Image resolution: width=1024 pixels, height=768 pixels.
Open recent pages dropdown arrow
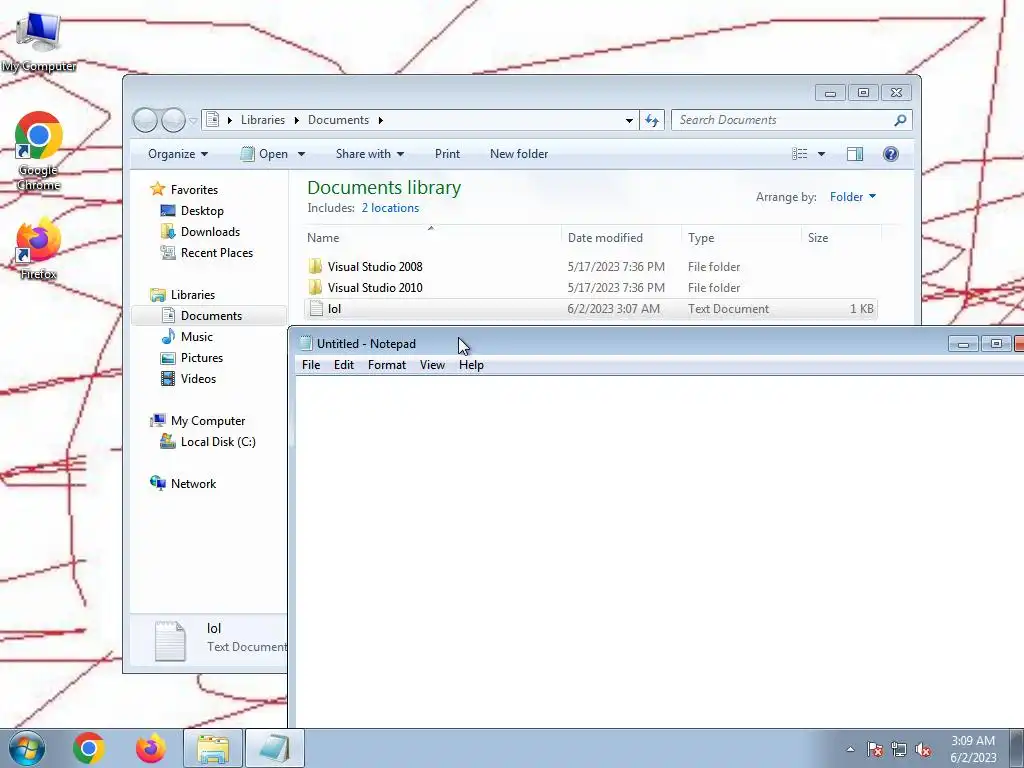(x=193, y=120)
